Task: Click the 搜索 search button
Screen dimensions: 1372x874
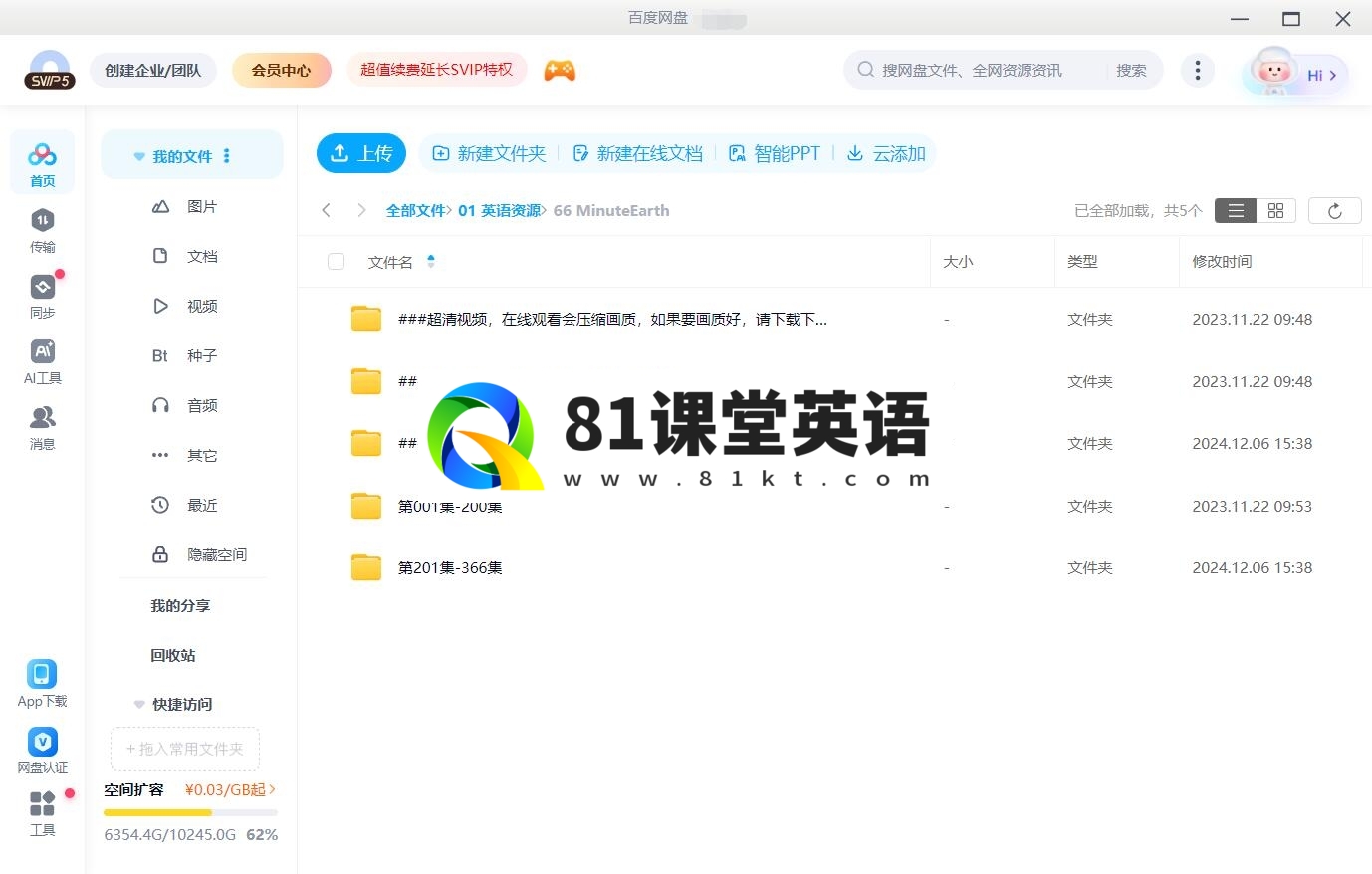Action: [x=1131, y=70]
